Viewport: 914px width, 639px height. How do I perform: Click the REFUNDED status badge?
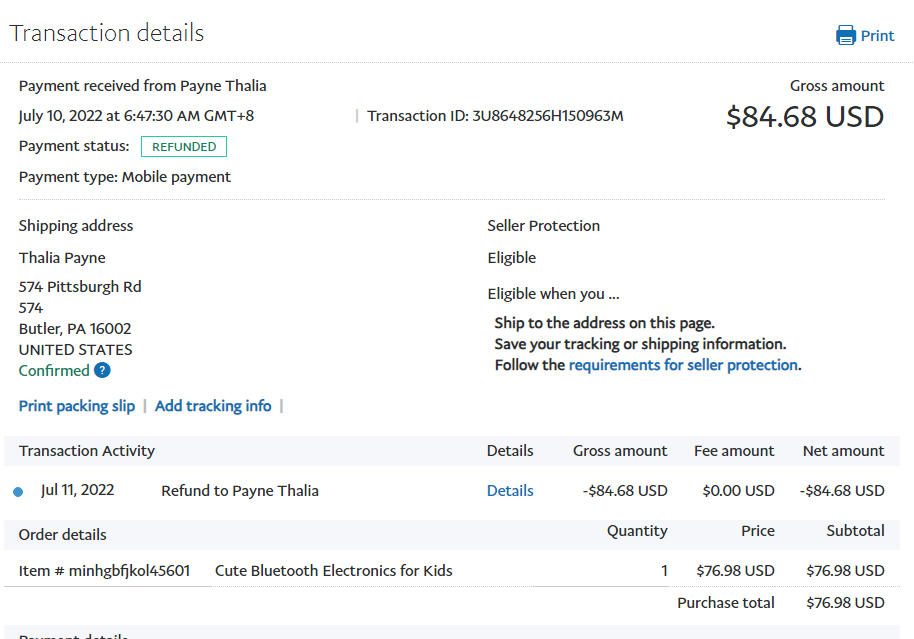tap(184, 147)
